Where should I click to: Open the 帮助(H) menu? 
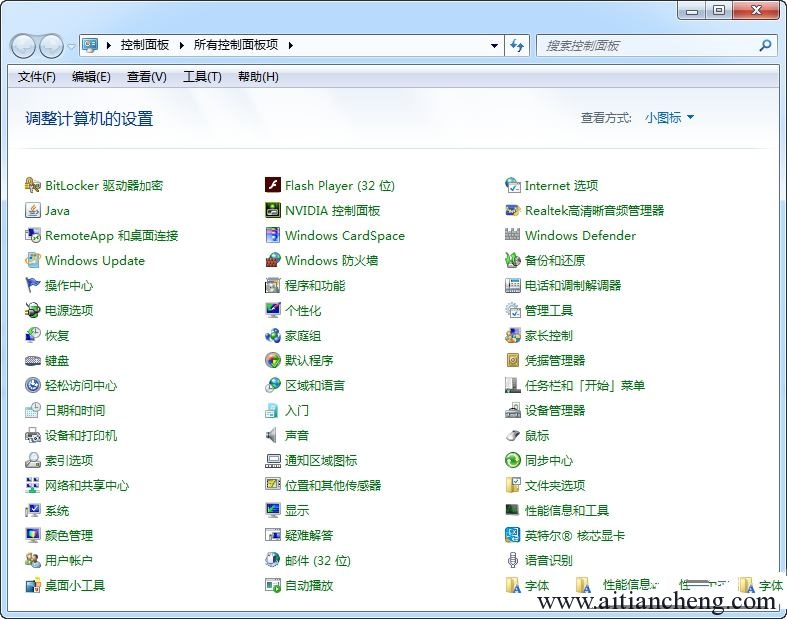[x=258, y=77]
